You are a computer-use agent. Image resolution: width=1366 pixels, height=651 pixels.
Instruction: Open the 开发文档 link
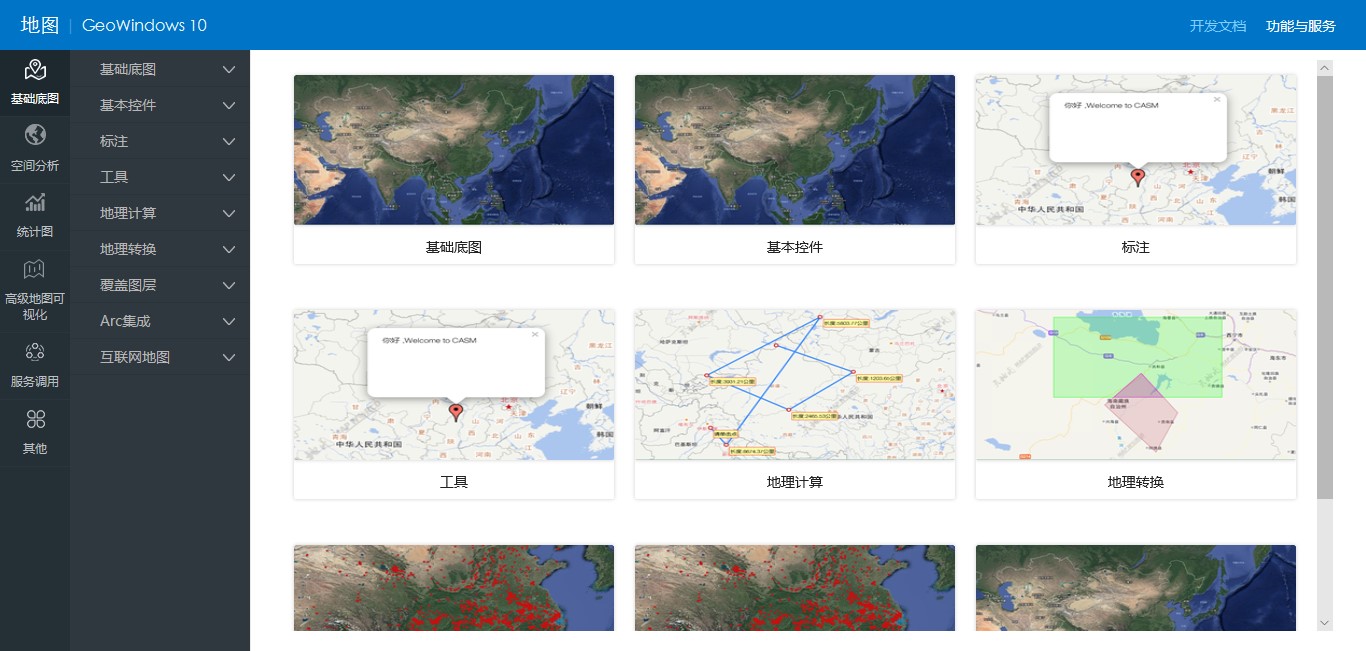[x=1218, y=26]
